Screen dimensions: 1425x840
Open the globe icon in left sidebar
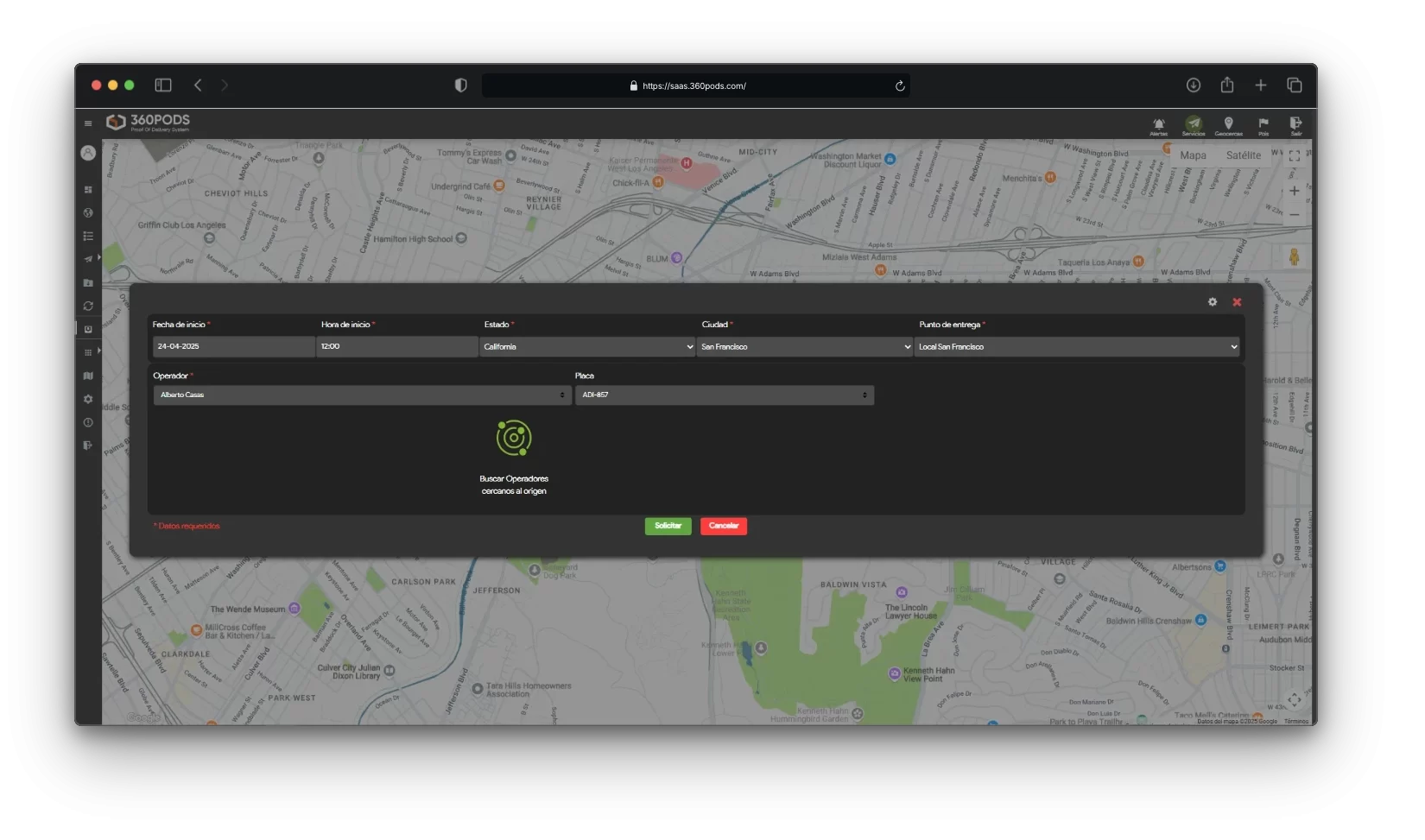click(x=88, y=212)
